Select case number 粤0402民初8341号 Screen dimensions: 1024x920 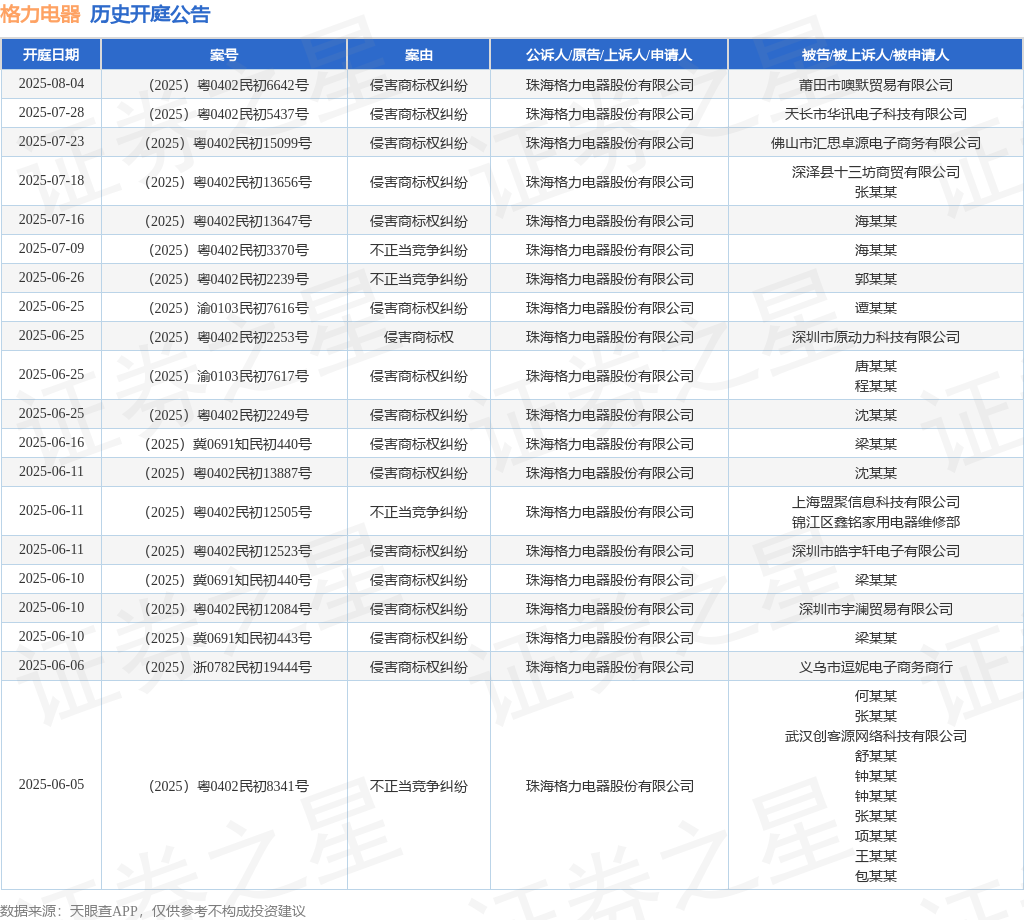coord(228,786)
